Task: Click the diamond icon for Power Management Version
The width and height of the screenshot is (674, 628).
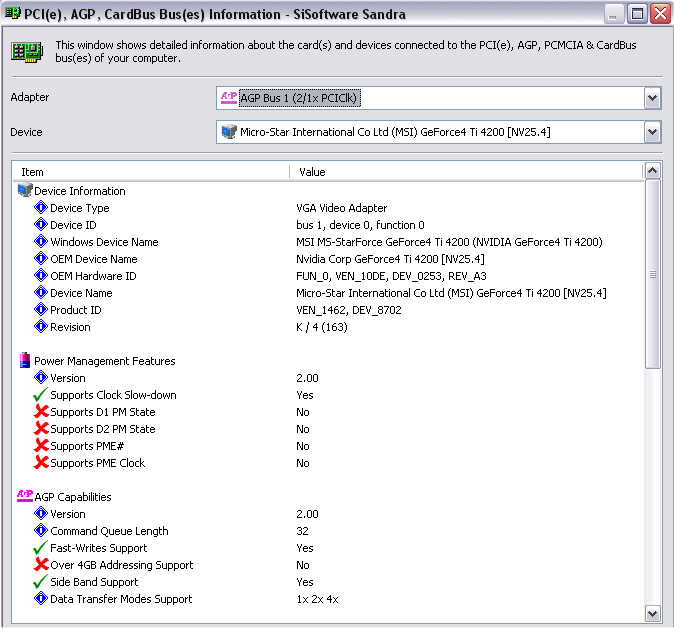Action: 41,377
